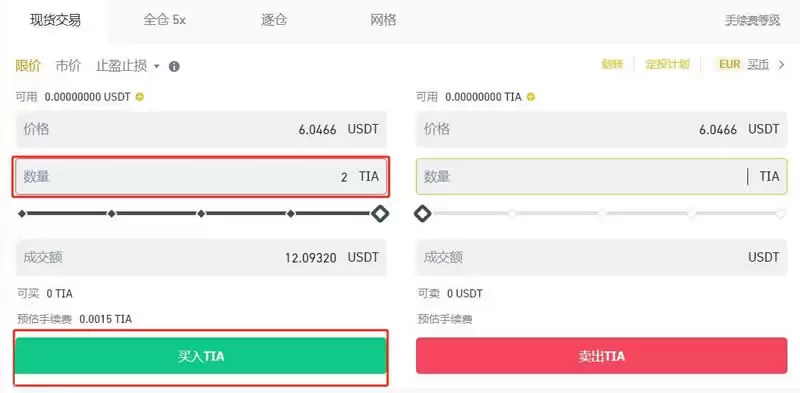Viewport: 800px width, 393px height.
Task: Click the buy-side 成交额 field
Action: (x=201, y=258)
